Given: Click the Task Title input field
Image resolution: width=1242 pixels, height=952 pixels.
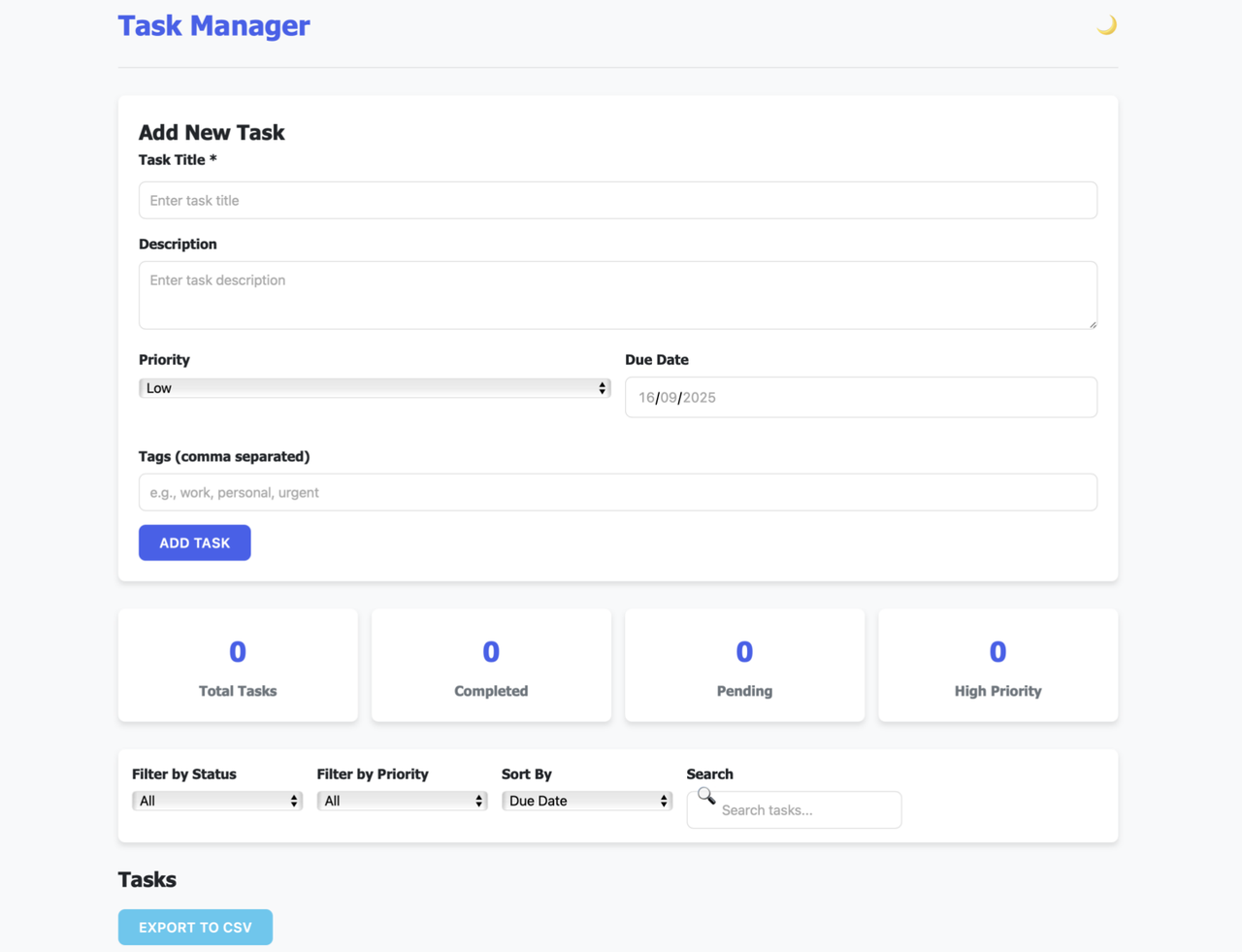Looking at the screenshot, I should click(618, 200).
